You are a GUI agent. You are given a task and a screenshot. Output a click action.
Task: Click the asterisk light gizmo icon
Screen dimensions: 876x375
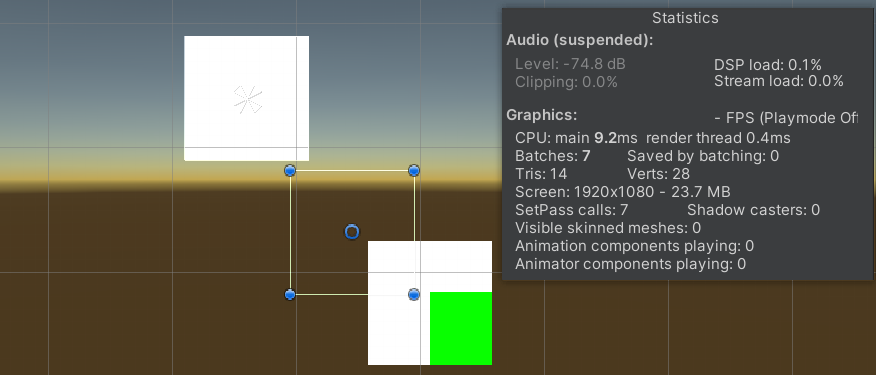click(247, 100)
